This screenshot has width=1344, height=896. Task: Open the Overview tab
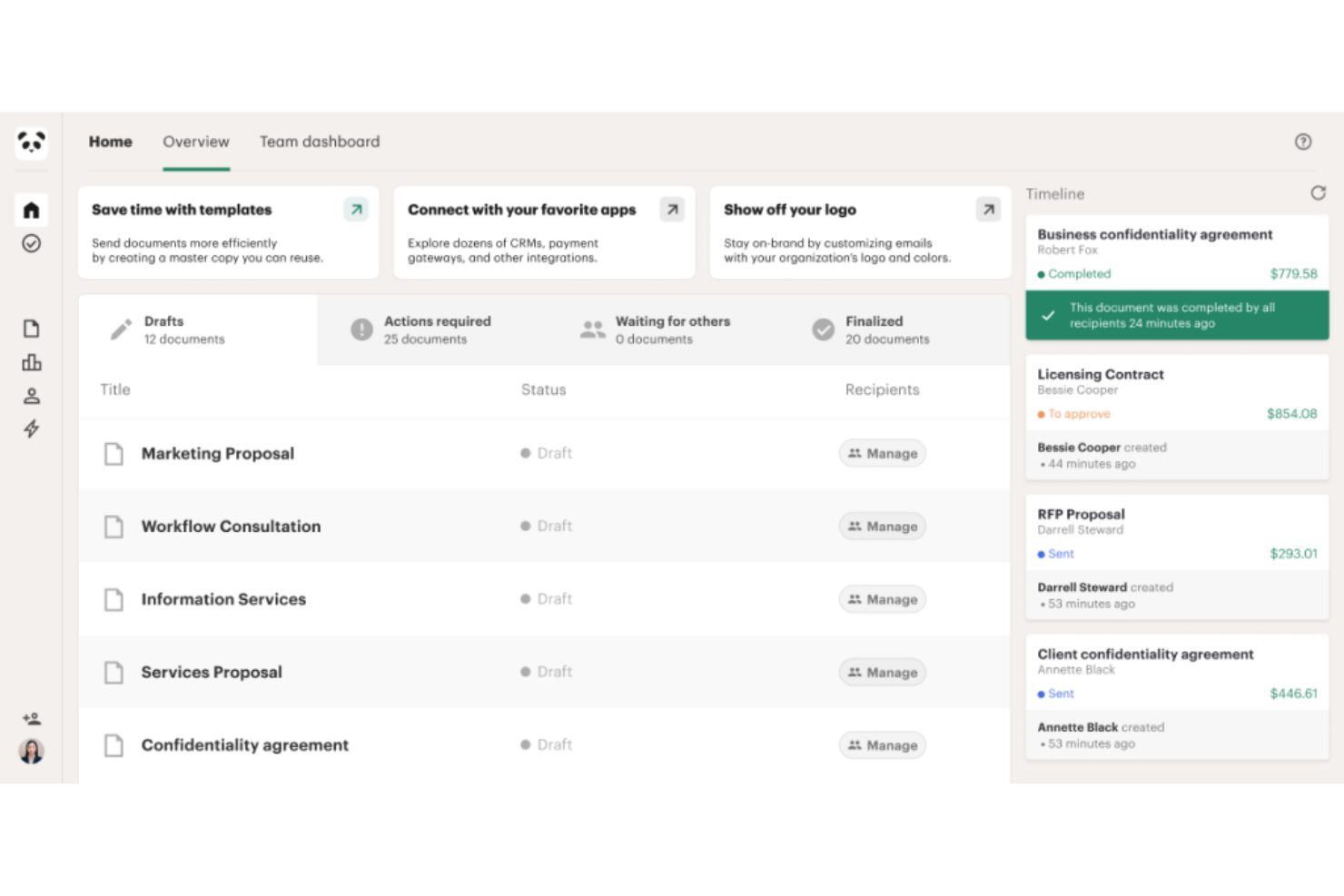tap(195, 142)
